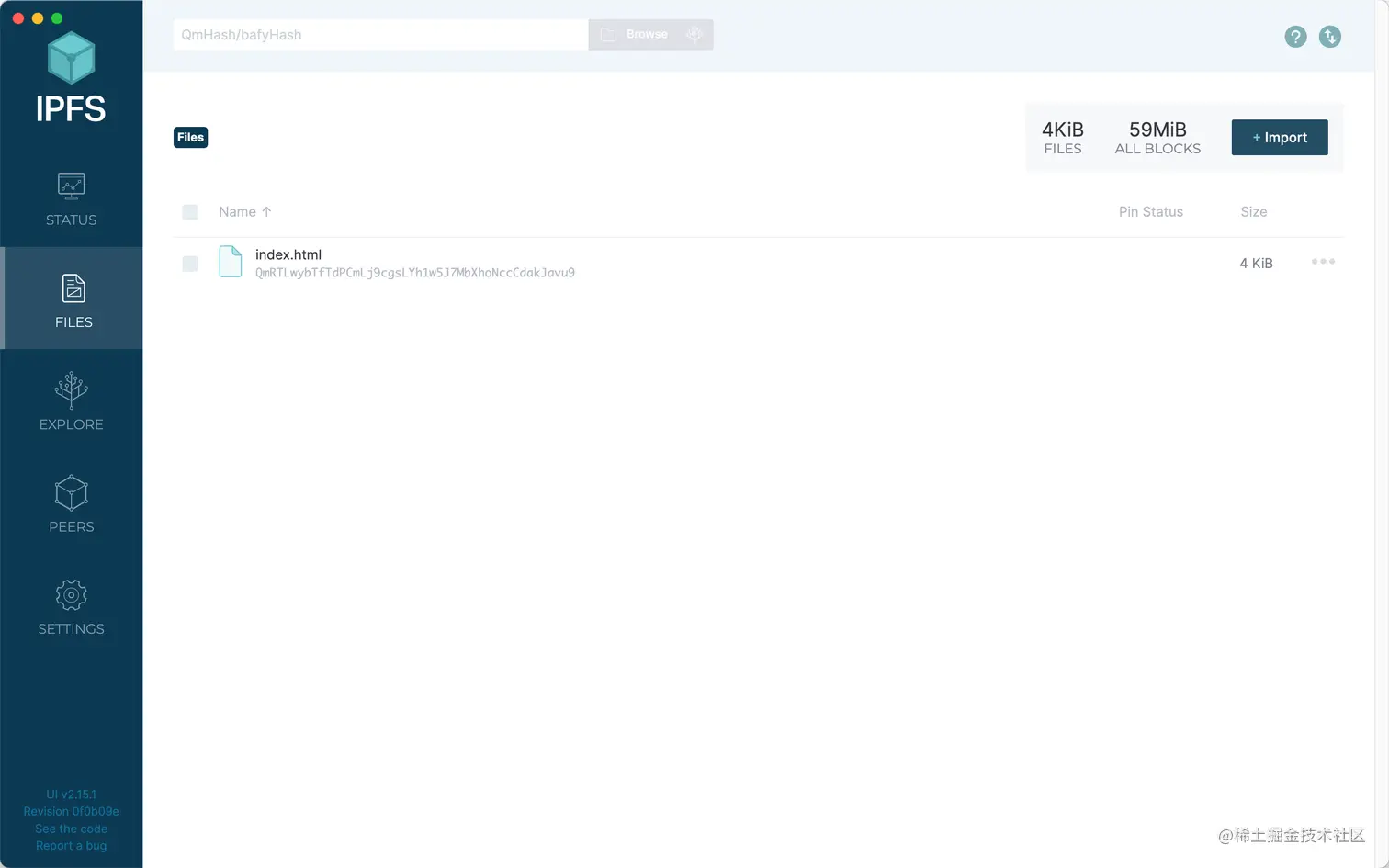Open the three-dot menu for index.html
Screen dimensions: 1389x868
1323,262
